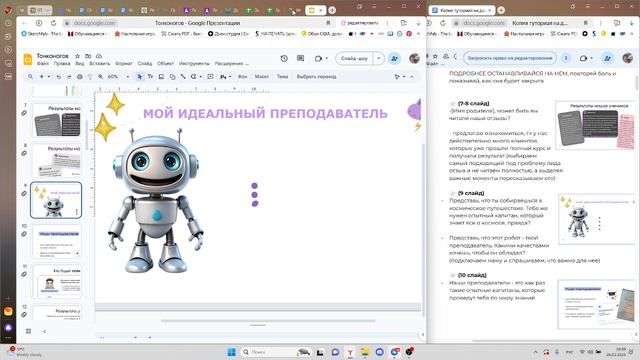Viewport: 640px width, 360px height.
Task: Open the Windows Start button
Action: click(231, 352)
